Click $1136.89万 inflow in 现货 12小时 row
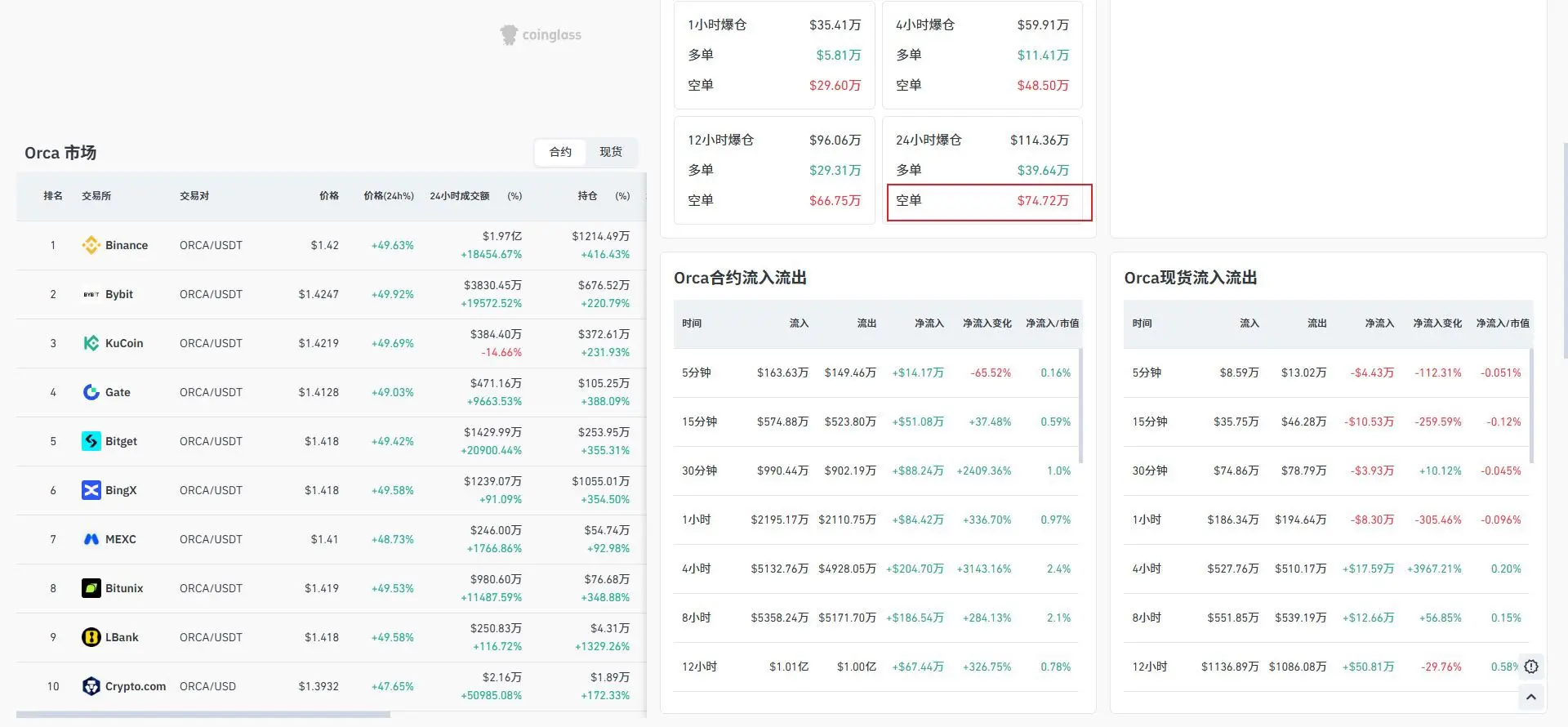The image size is (1568, 727). (1230, 667)
